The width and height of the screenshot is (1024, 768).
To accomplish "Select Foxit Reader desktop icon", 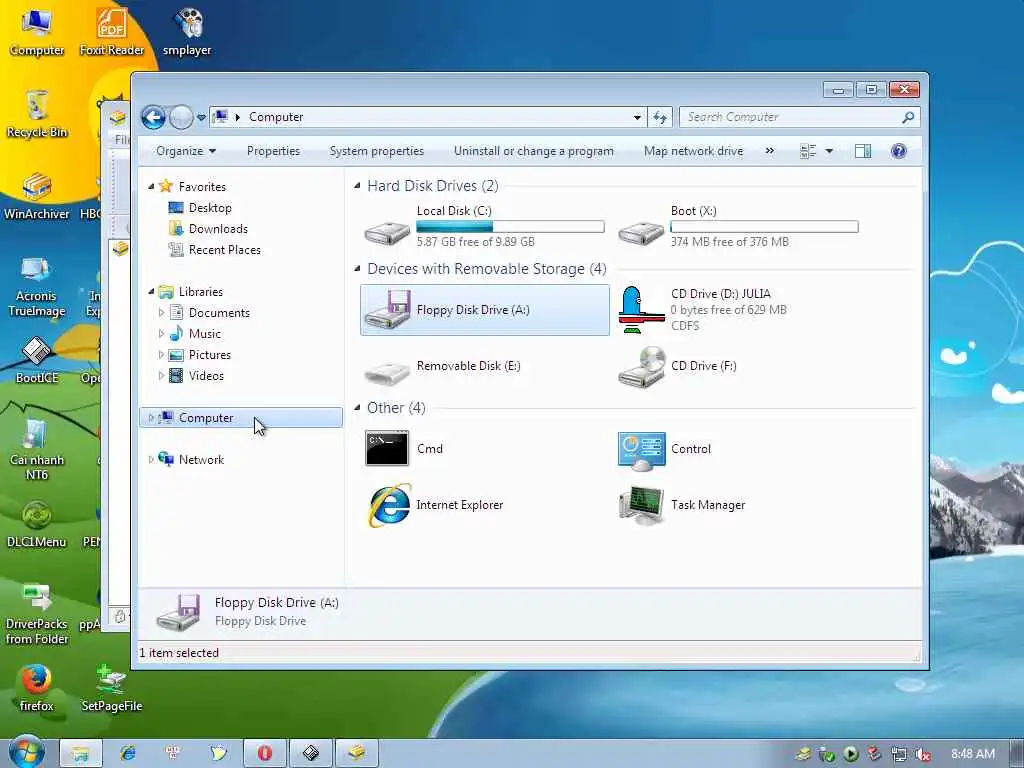I will 112,30.
